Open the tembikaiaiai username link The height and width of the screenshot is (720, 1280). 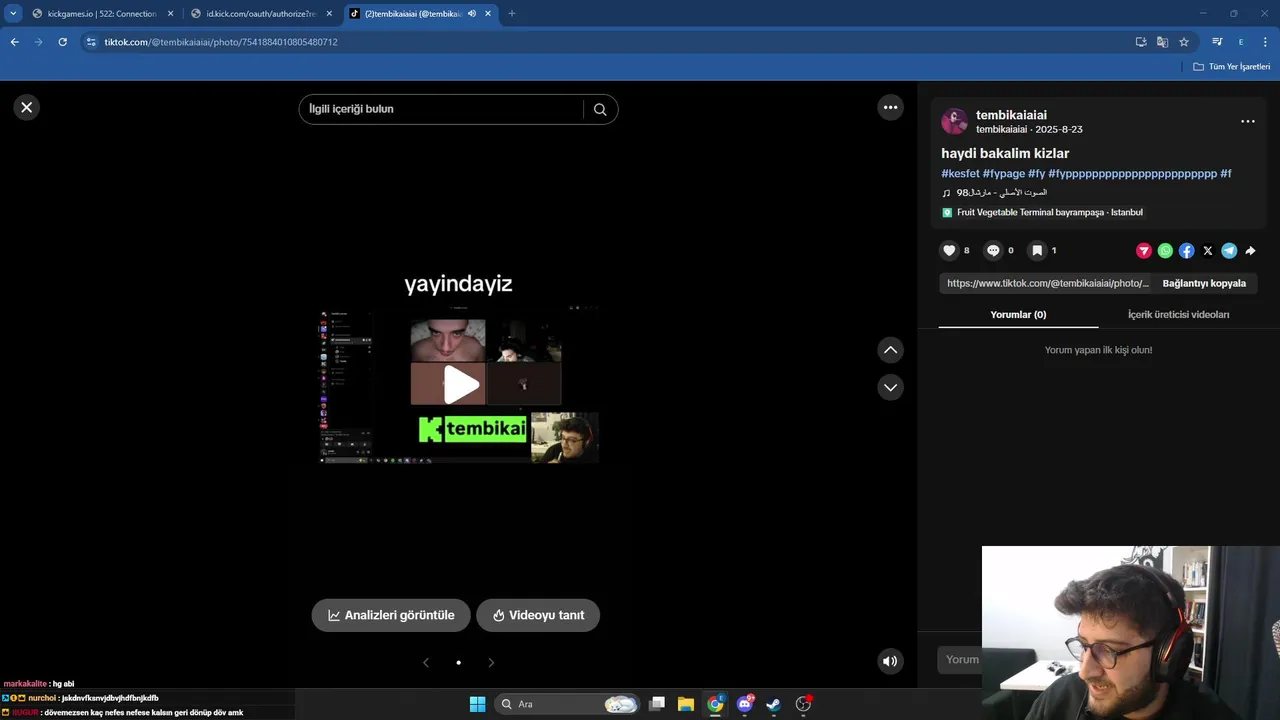tap(1011, 115)
